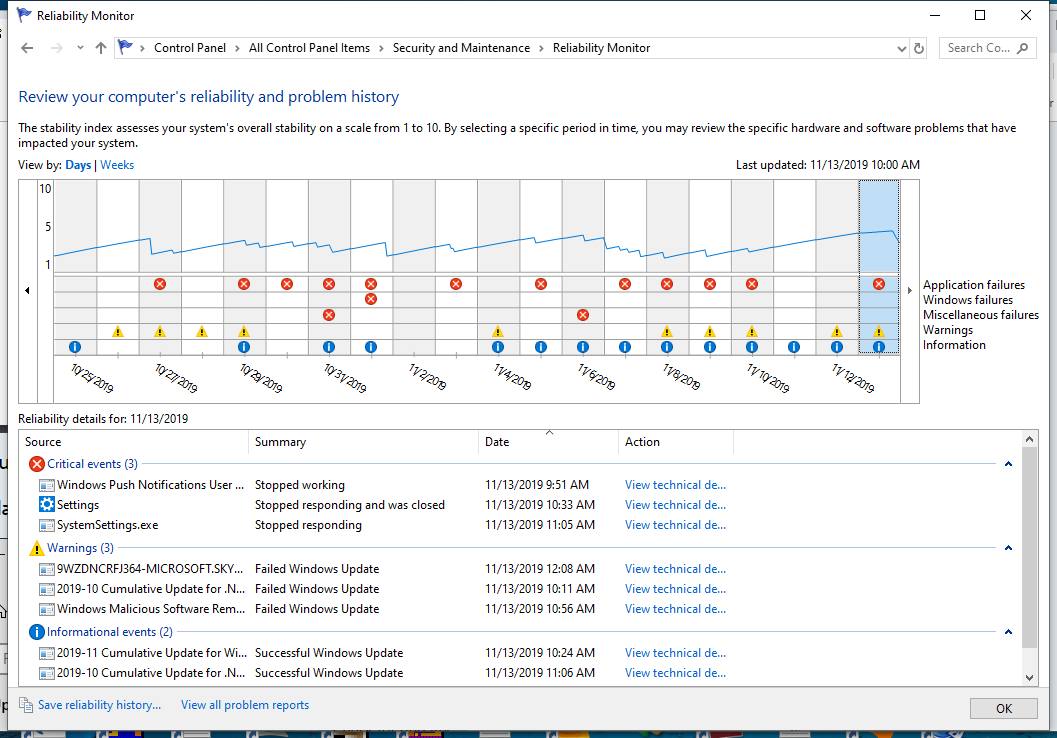View technical details for 2019-11 Cumulative Update
Screen dimensions: 1057x738
(x=675, y=652)
